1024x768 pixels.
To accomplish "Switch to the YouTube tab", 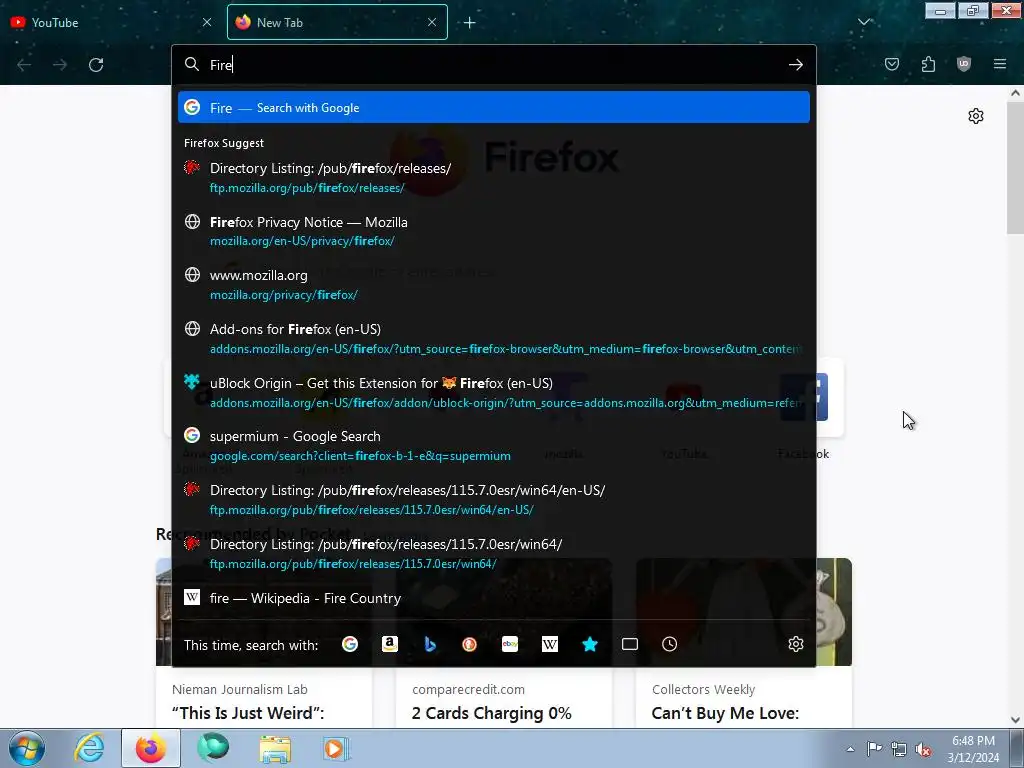I will [104, 22].
